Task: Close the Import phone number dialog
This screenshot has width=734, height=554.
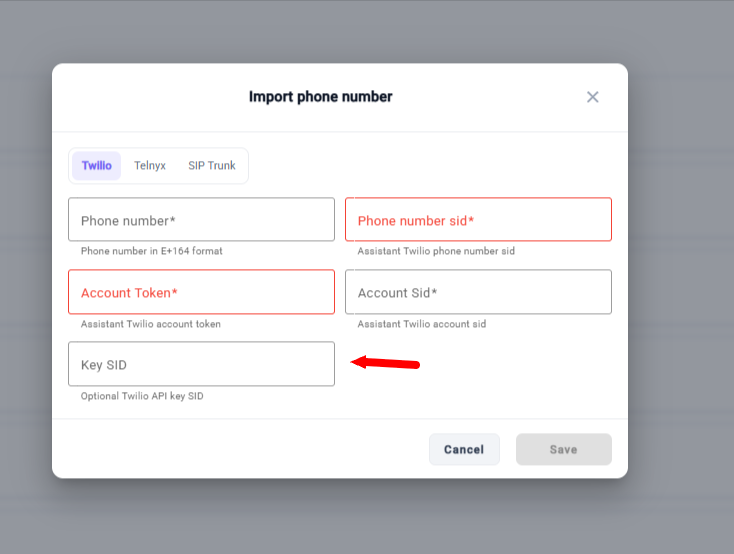Action: coord(592,97)
